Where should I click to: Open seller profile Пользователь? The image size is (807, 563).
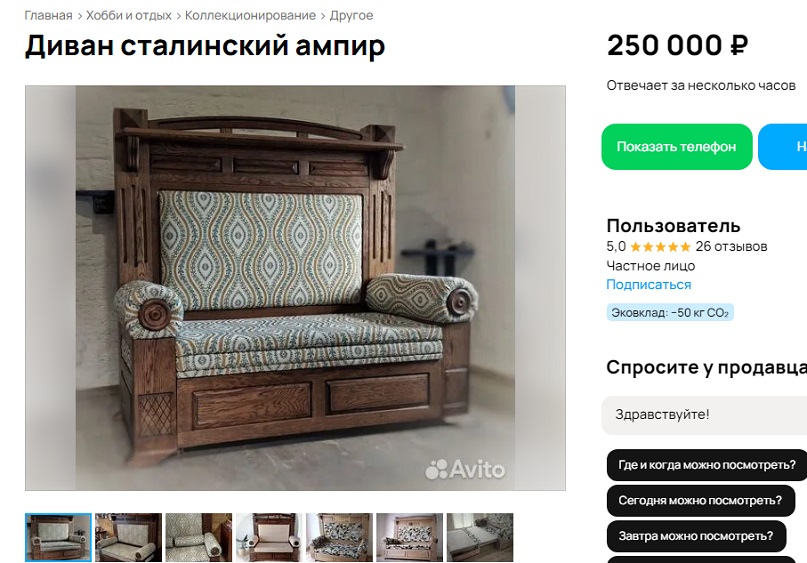[x=673, y=225]
